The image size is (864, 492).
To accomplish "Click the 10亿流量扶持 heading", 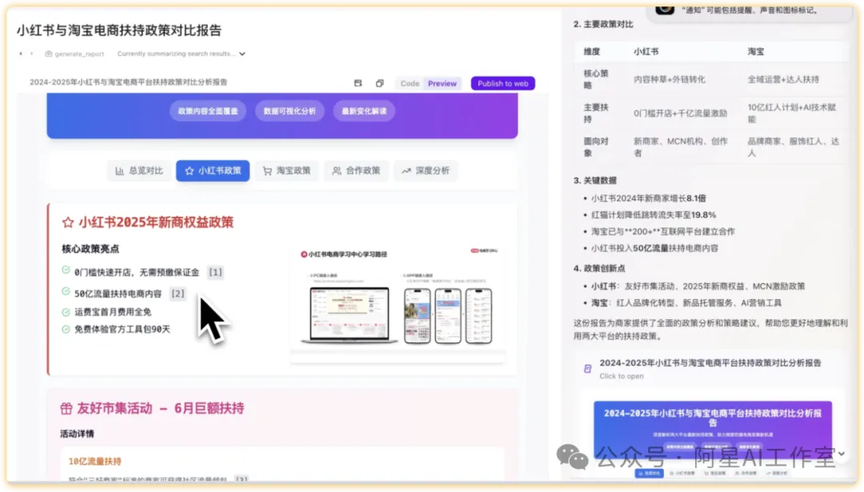I will (95, 461).
